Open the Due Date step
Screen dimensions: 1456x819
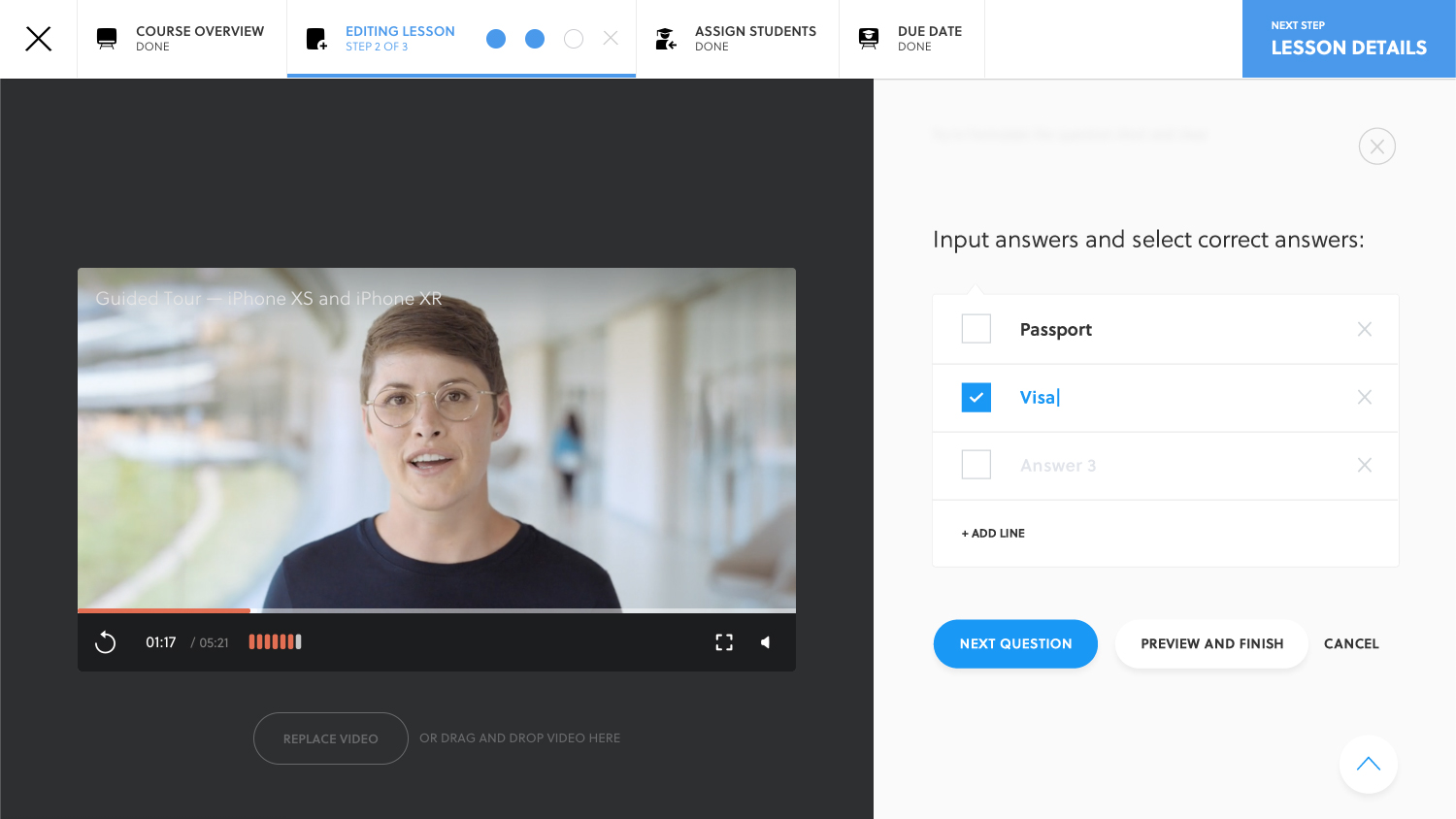(911, 39)
